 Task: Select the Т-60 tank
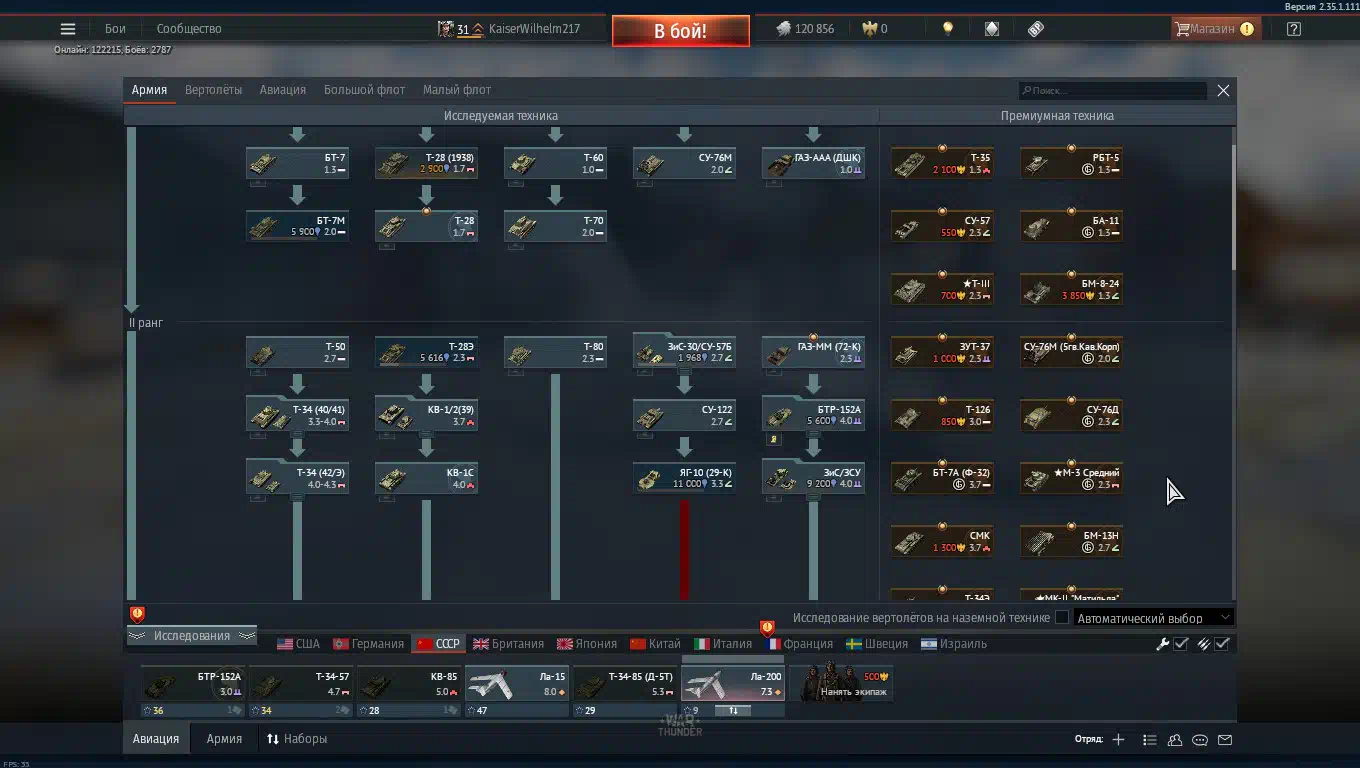click(555, 163)
